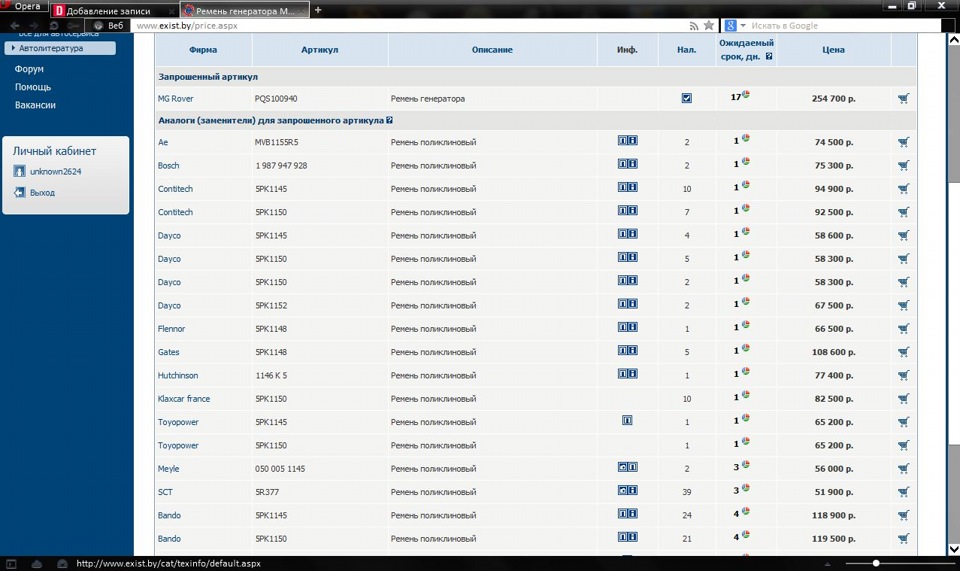This screenshot has height=571, width=960.
Task: Open the SCT brand link
Action: (x=165, y=492)
